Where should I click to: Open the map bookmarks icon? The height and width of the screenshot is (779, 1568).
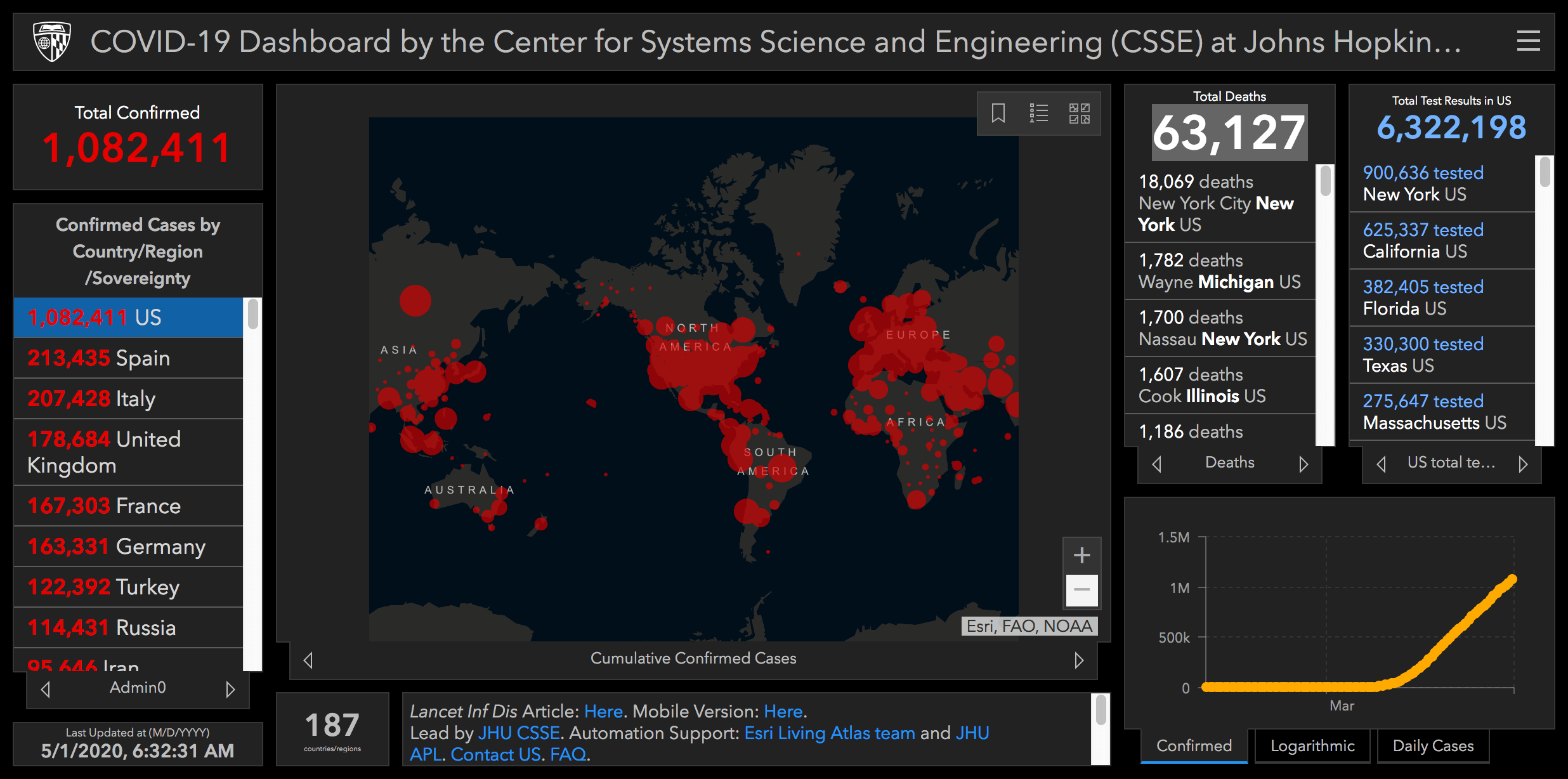tap(998, 114)
